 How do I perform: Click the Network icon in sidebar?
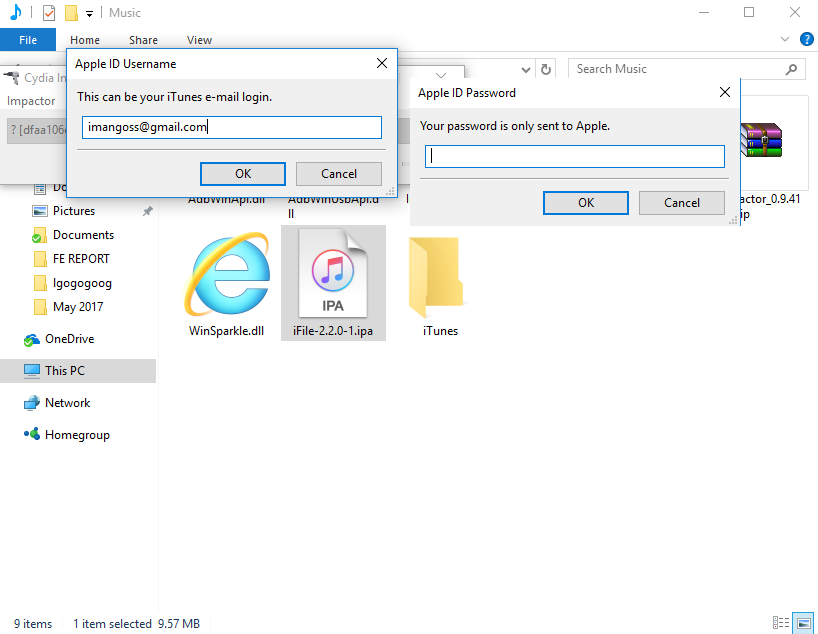point(32,403)
